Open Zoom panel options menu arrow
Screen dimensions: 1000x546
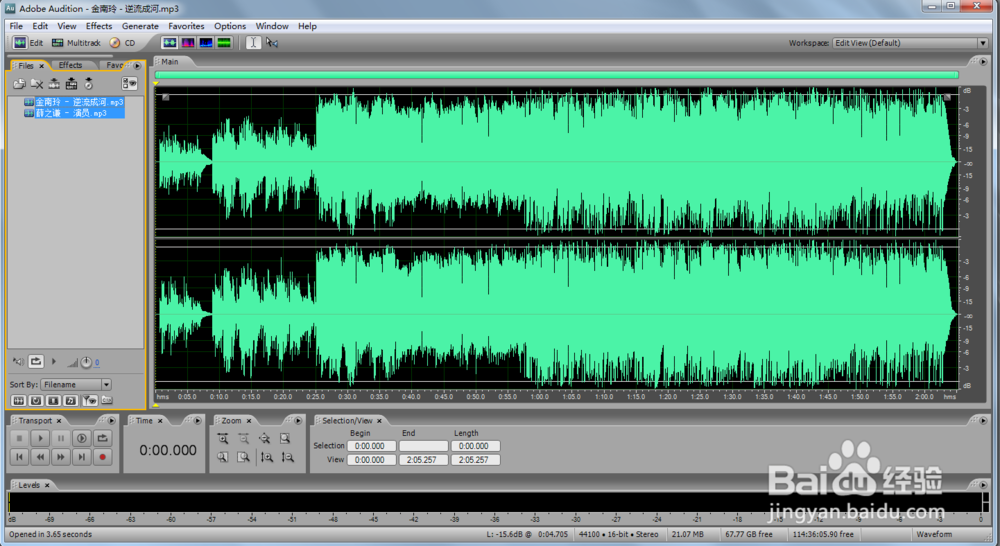pos(298,421)
